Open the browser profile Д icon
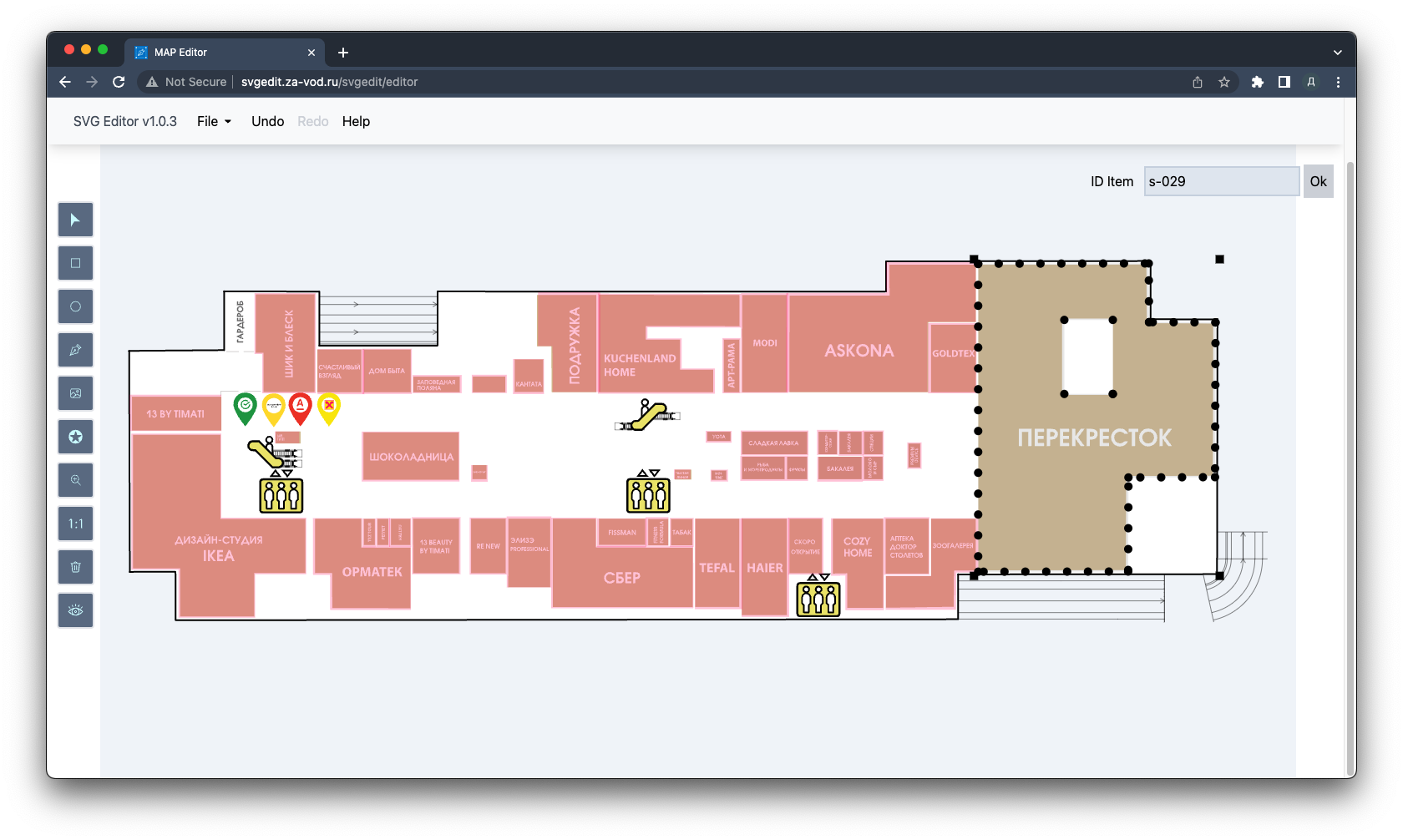Viewport: 1403px width, 840px height. [1311, 82]
